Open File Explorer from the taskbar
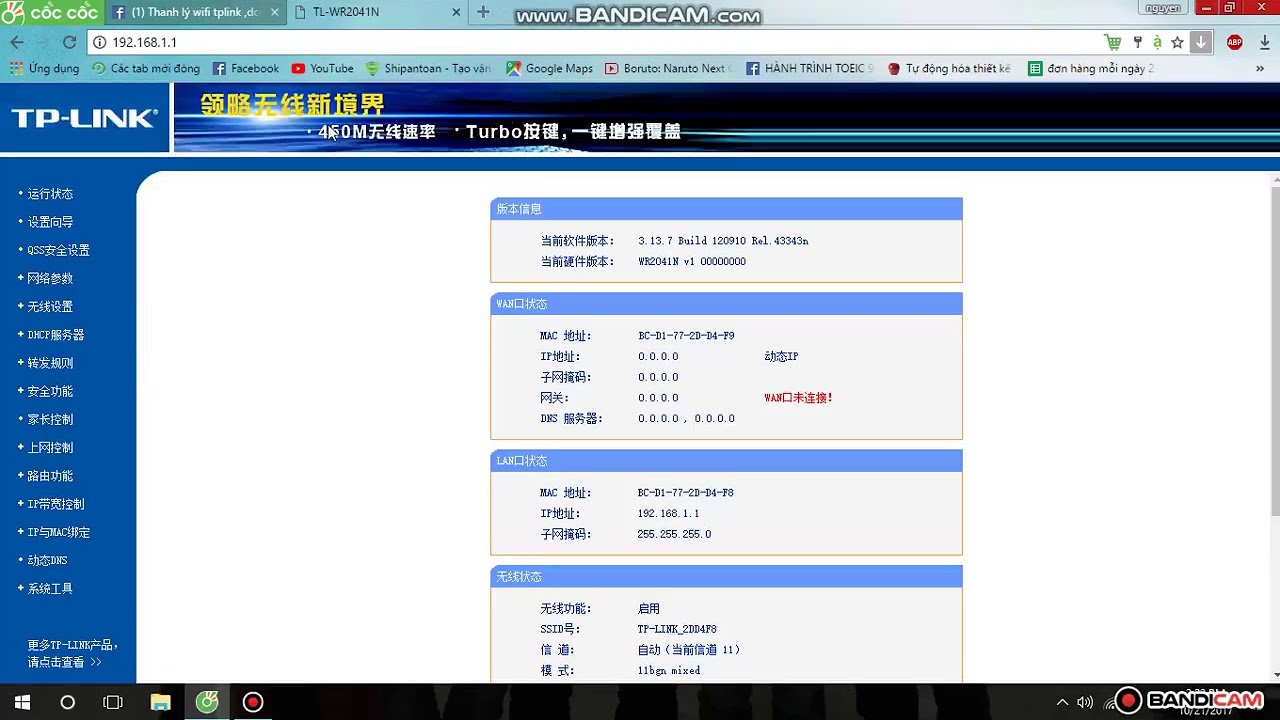The height and width of the screenshot is (720, 1280). point(160,702)
